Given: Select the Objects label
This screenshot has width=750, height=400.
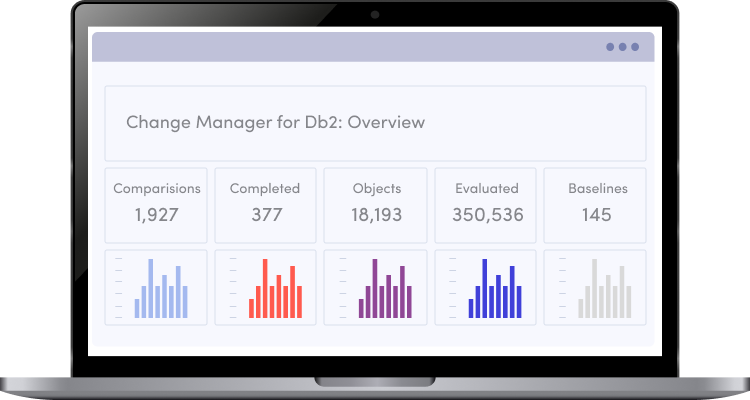Looking at the screenshot, I should [x=377, y=188].
